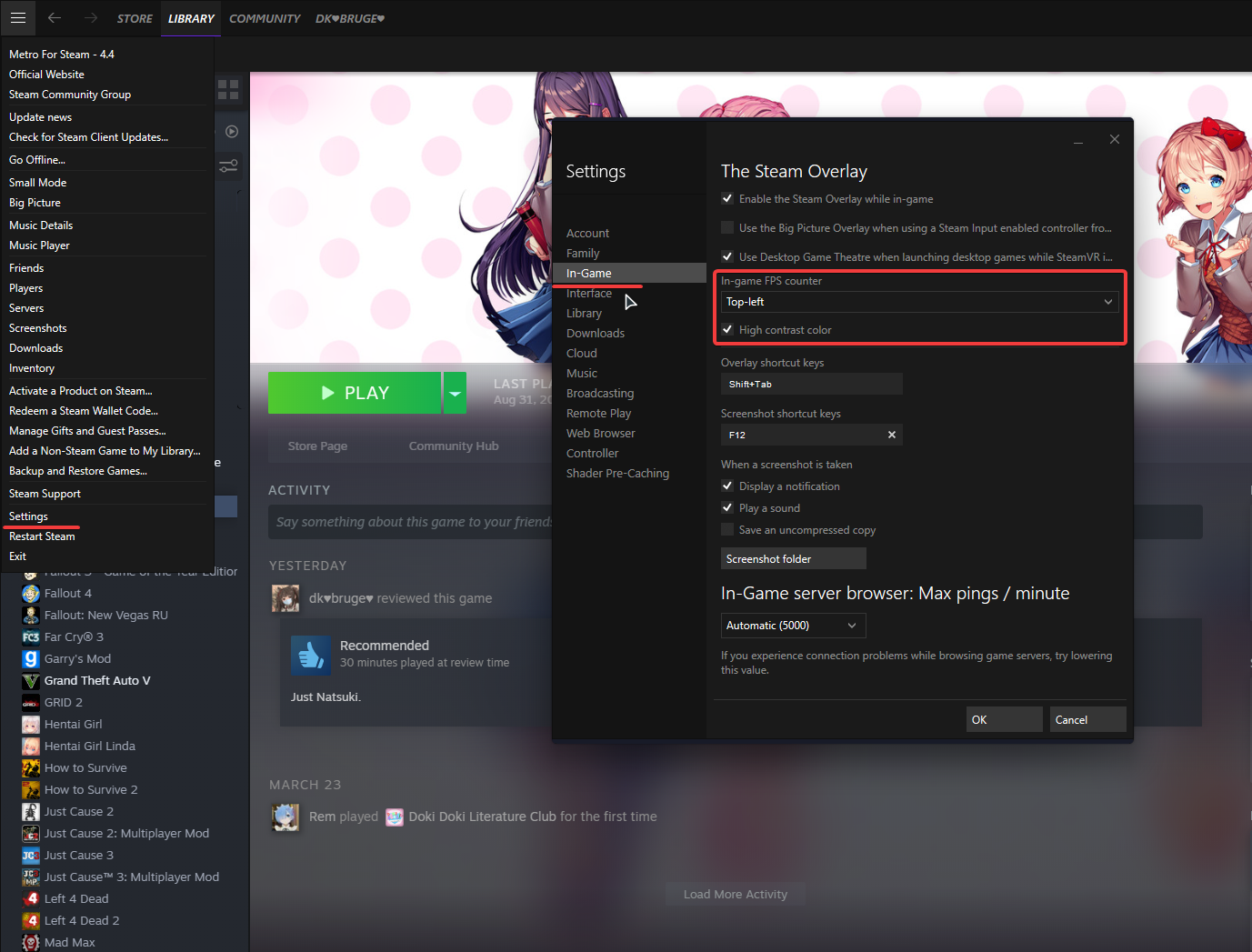Open the Screenshot folder button

[793, 558]
